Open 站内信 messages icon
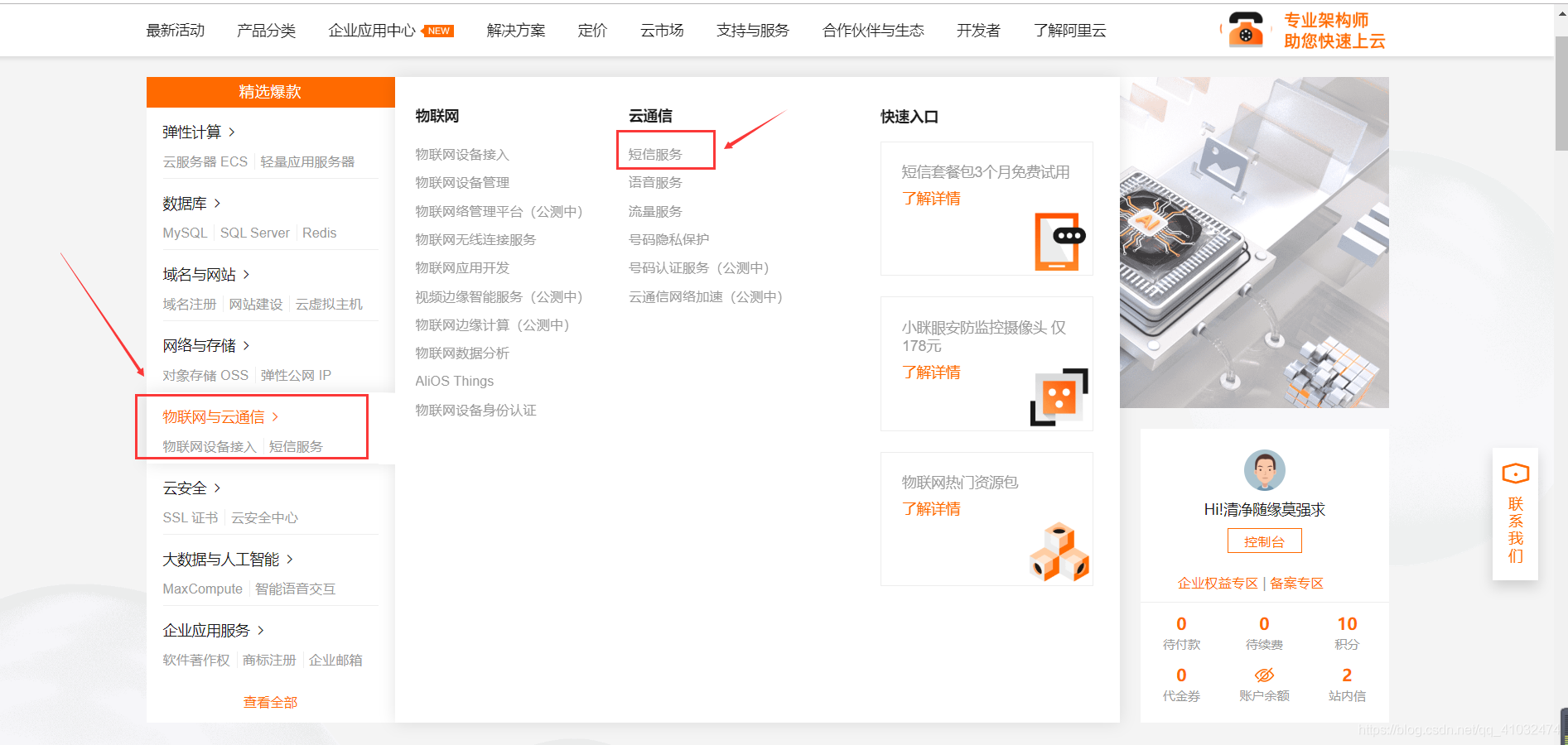1568x745 pixels. 1347,675
